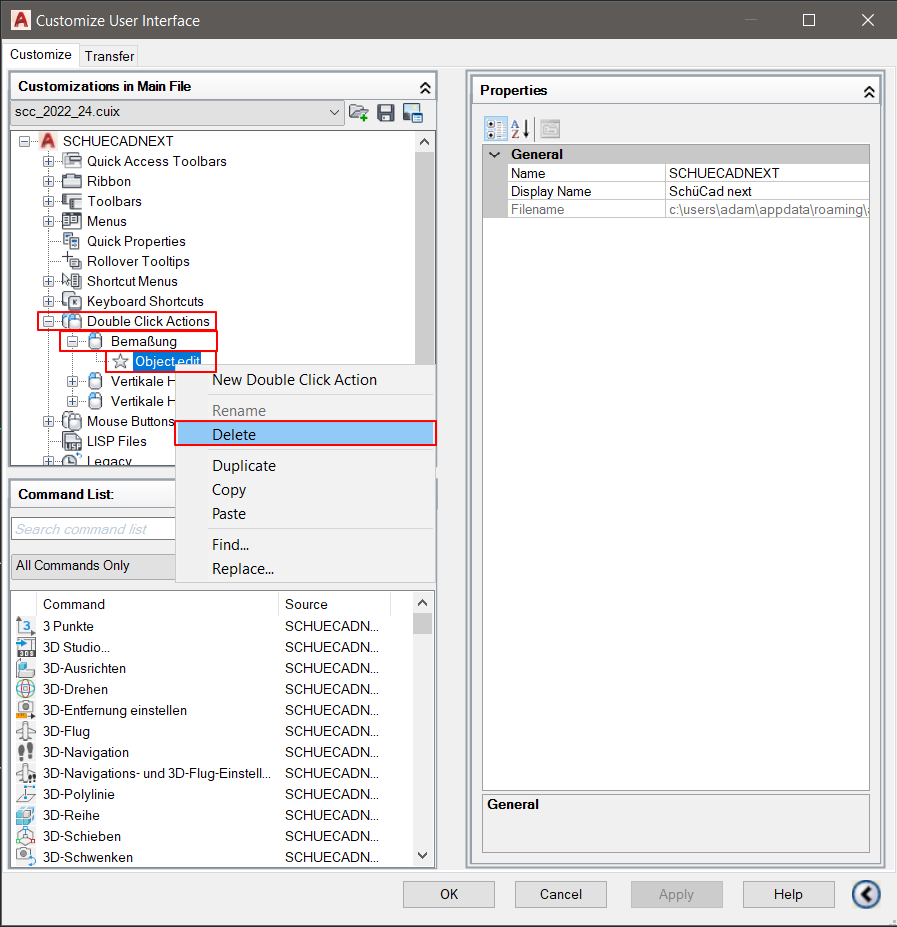
Task: Sort Properties alphabetically with A-Z icon
Action: point(521,129)
